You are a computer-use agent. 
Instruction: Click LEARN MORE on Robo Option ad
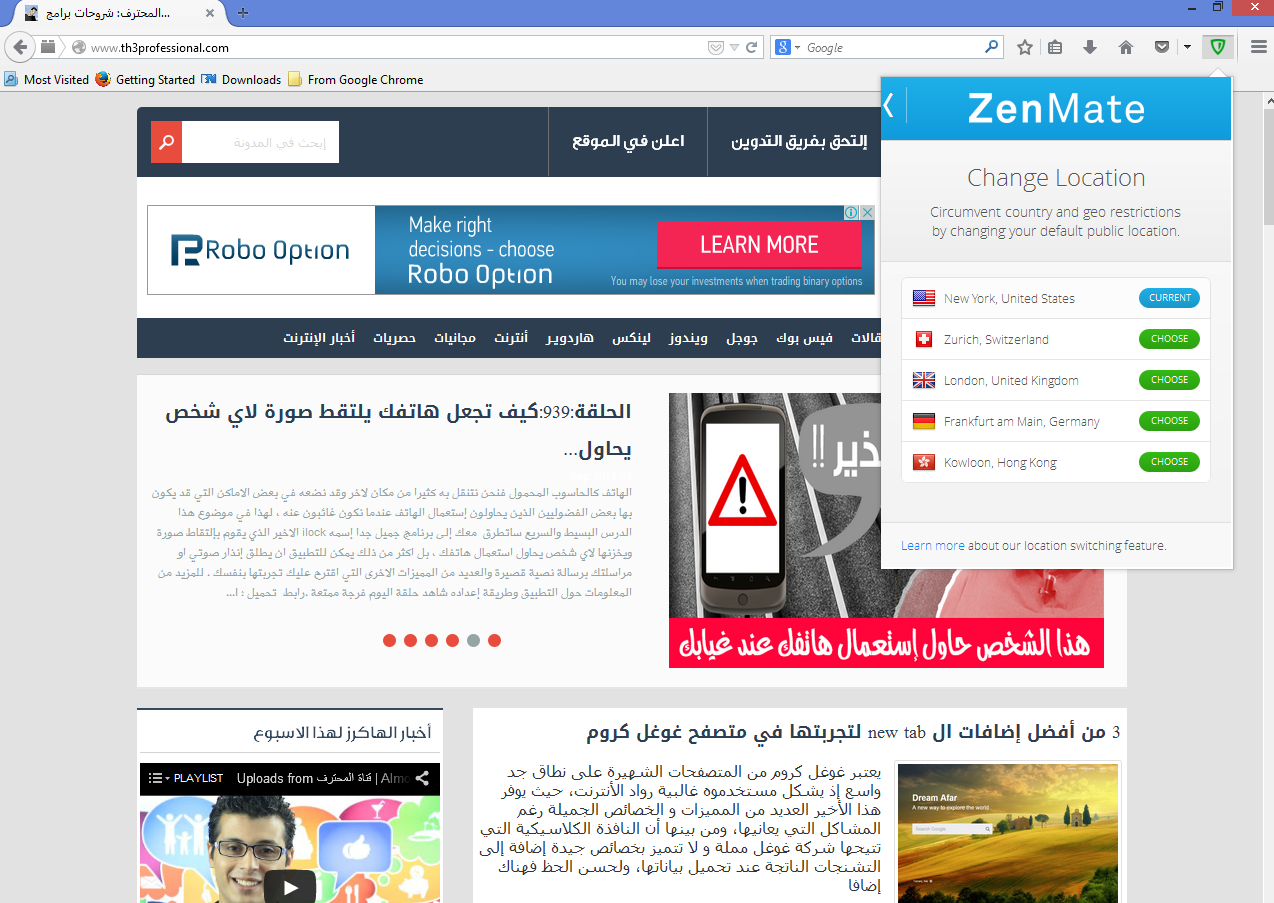759,245
